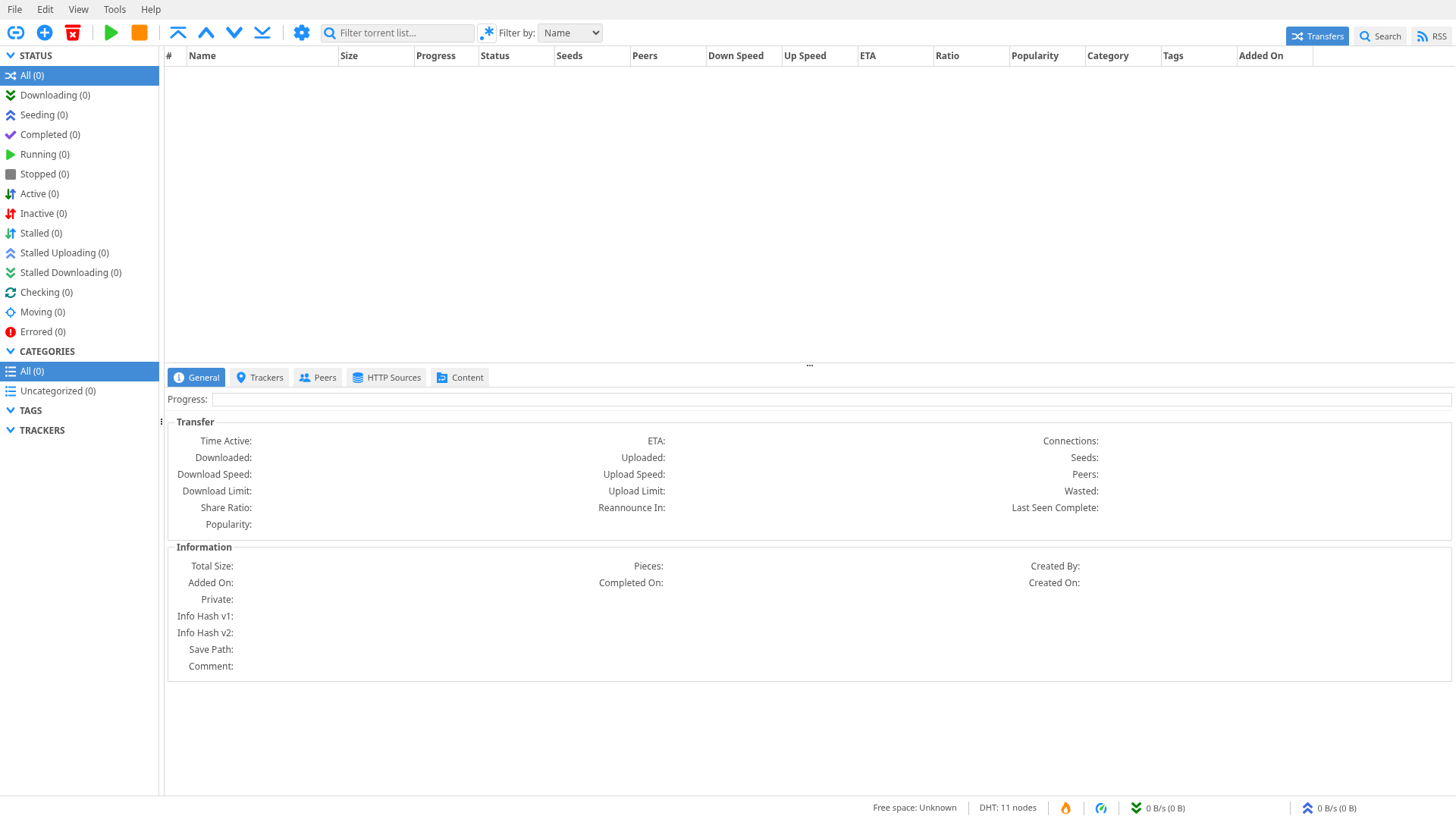Screen dimensions: 1456x819
Task: Click the flame connection status icon
Action: pyautogui.click(x=1065, y=808)
